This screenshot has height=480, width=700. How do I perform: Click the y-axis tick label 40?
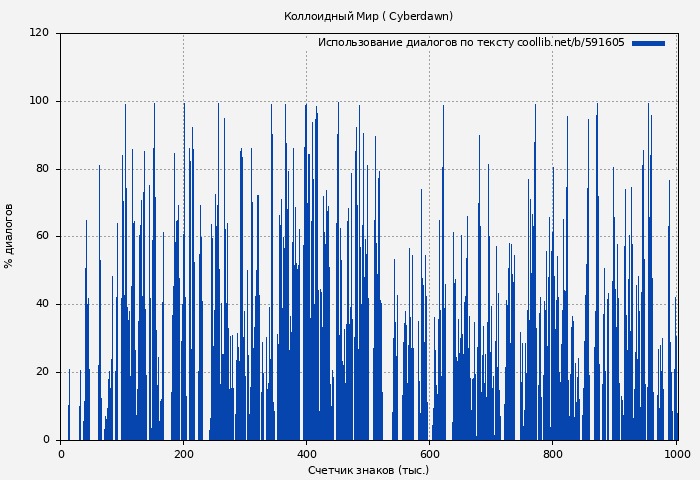[42, 304]
